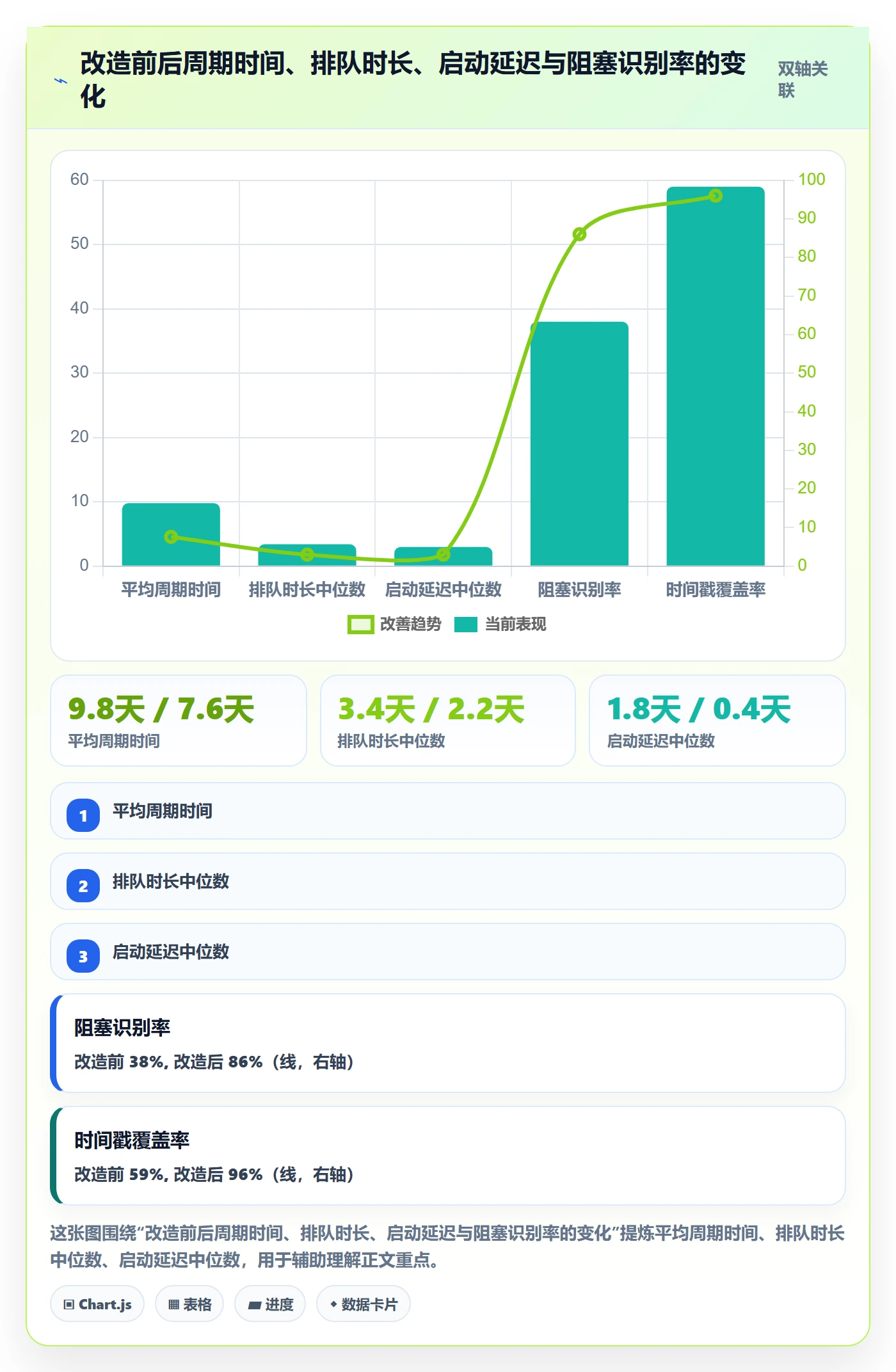Open the 时间戳覆盖率 detail card
The height and width of the screenshot is (1372, 896).
pos(448,1156)
